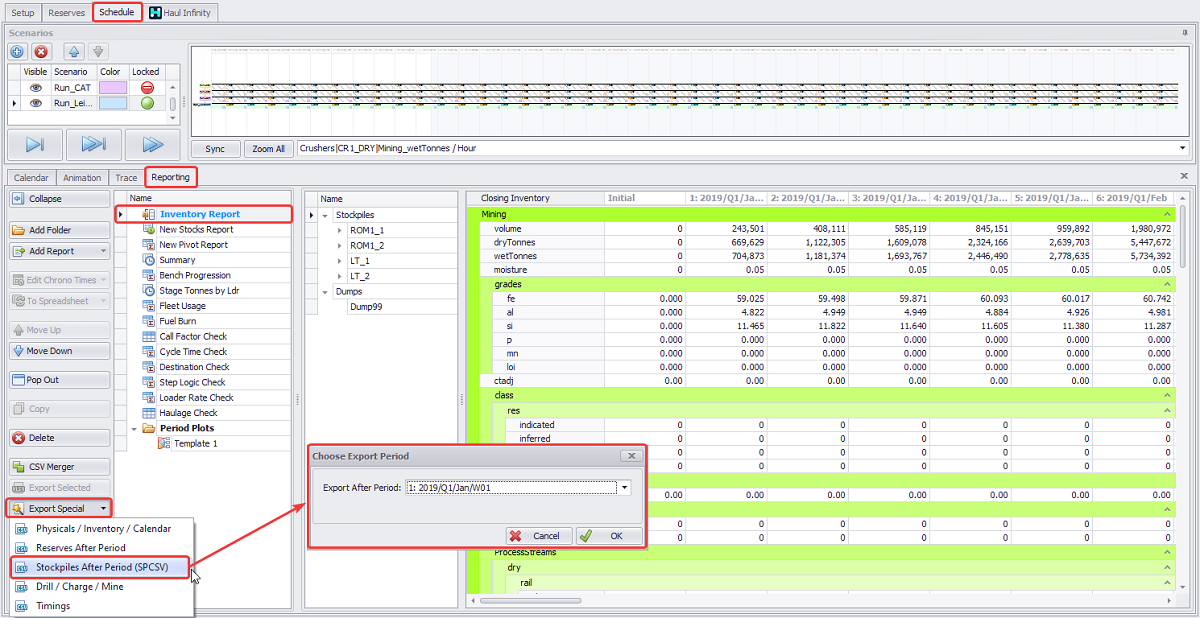The height and width of the screenshot is (618, 1200).
Task: Move scenario up with the blue arrow
Action: pyautogui.click(x=74, y=51)
